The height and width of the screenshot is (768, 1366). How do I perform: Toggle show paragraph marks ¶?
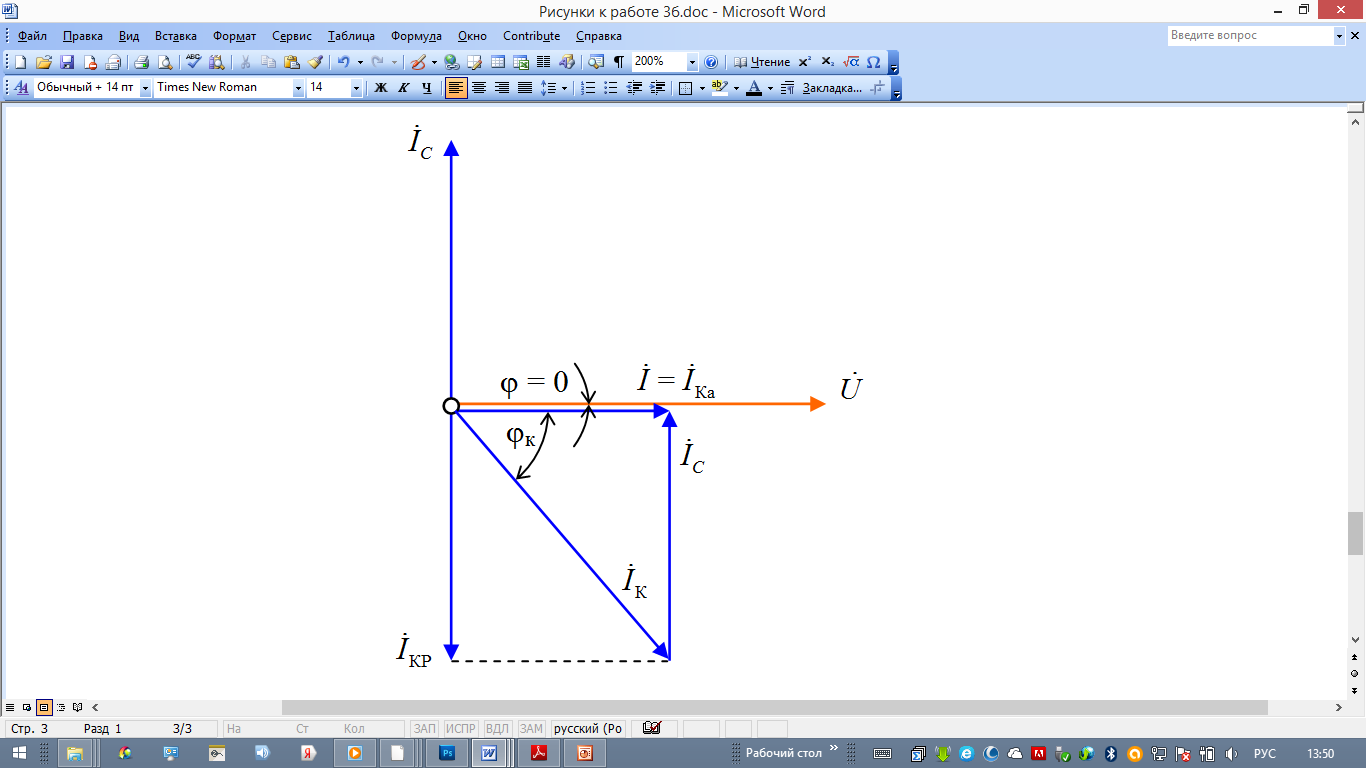pyautogui.click(x=619, y=62)
